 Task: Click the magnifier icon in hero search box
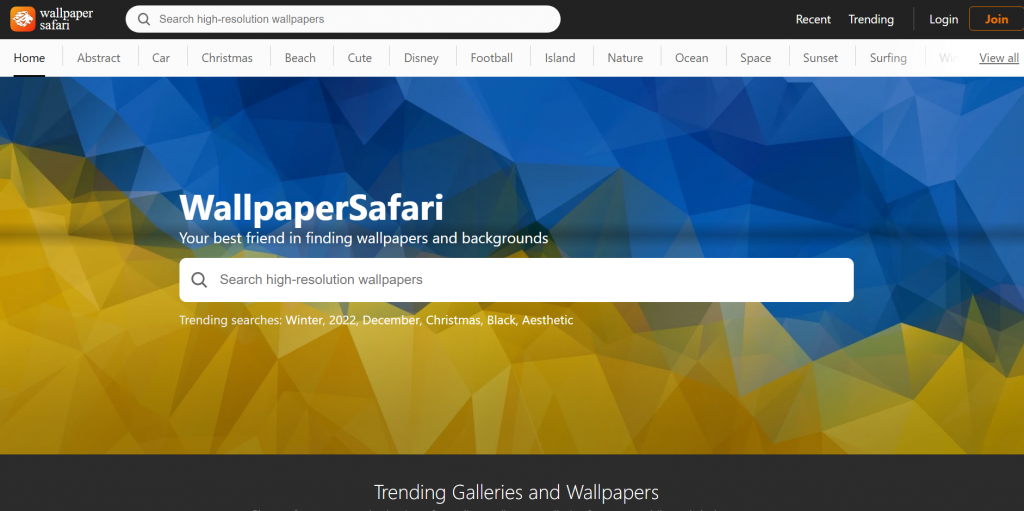[199, 280]
